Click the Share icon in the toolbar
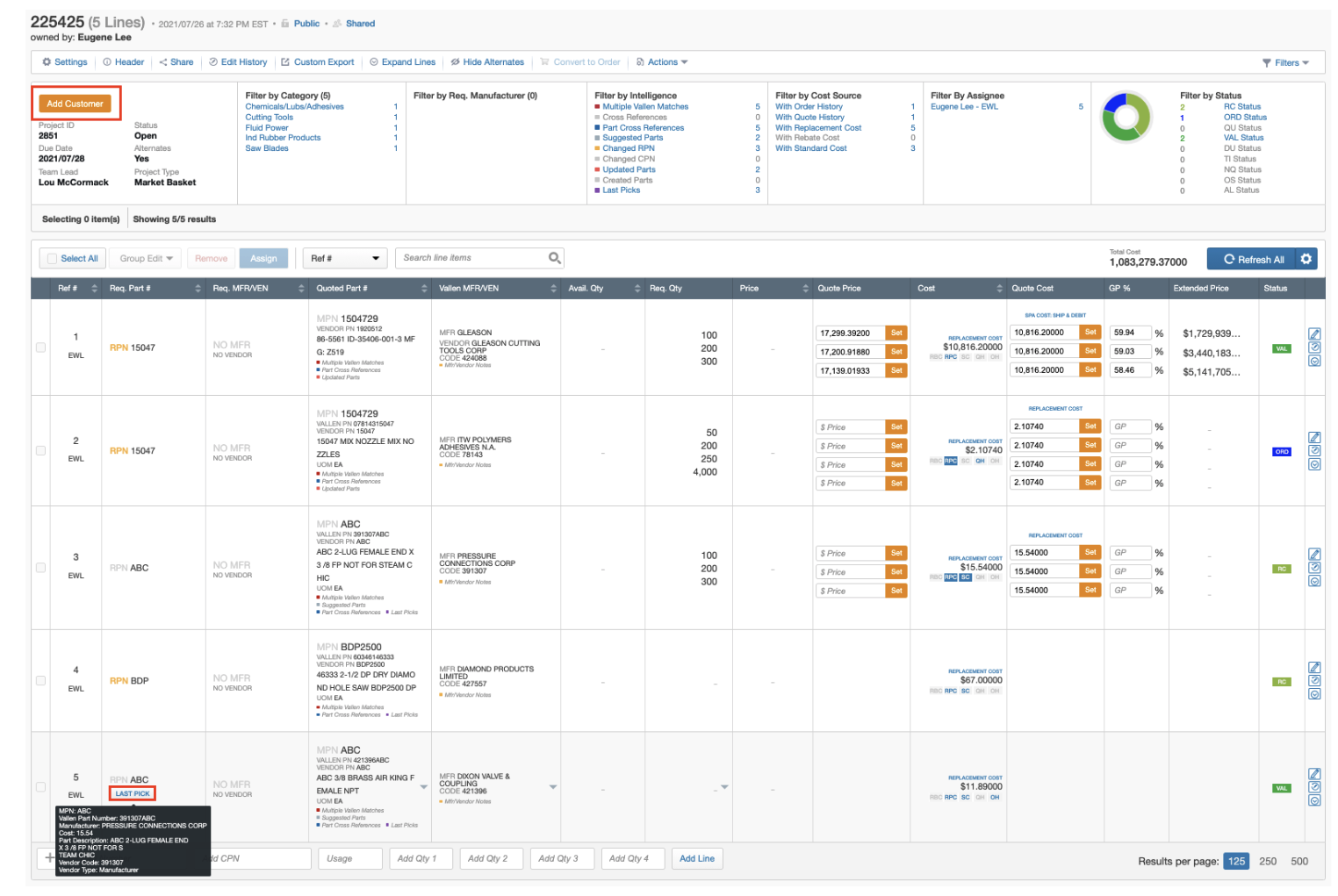Viewport: 1338px width, 896px height. pyautogui.click(x=176, y=61)
